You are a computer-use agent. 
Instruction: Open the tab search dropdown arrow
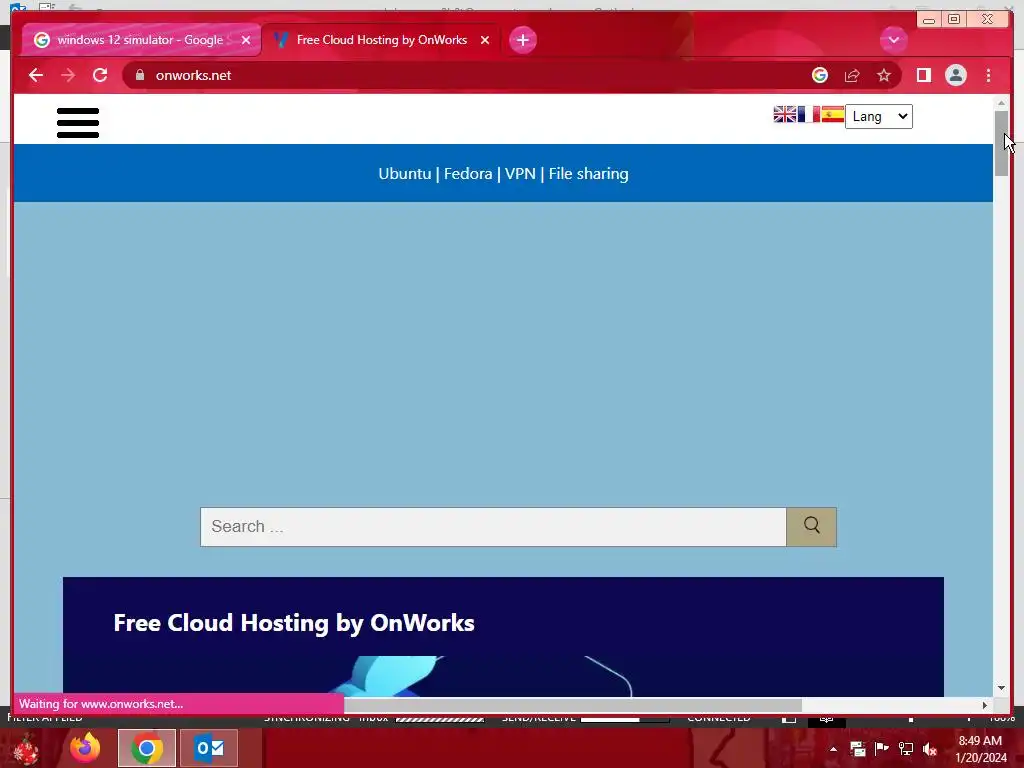(x=893, y=40)
